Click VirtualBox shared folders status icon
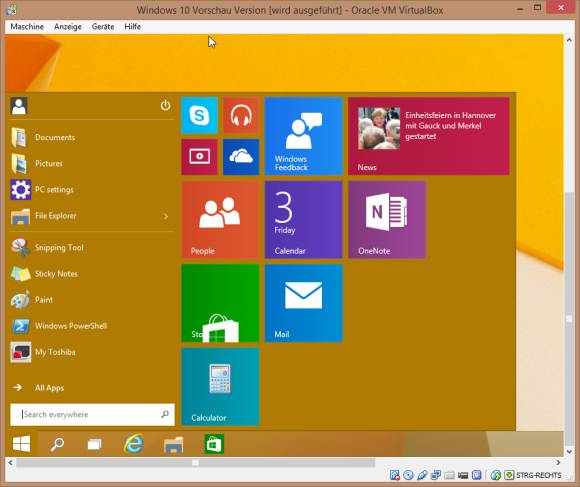 pyautogui.click(x=449, y=475)
